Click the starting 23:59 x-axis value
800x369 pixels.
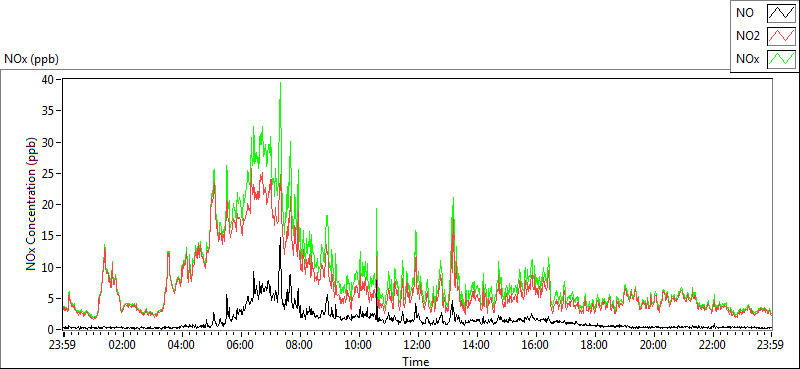point(62,345)
